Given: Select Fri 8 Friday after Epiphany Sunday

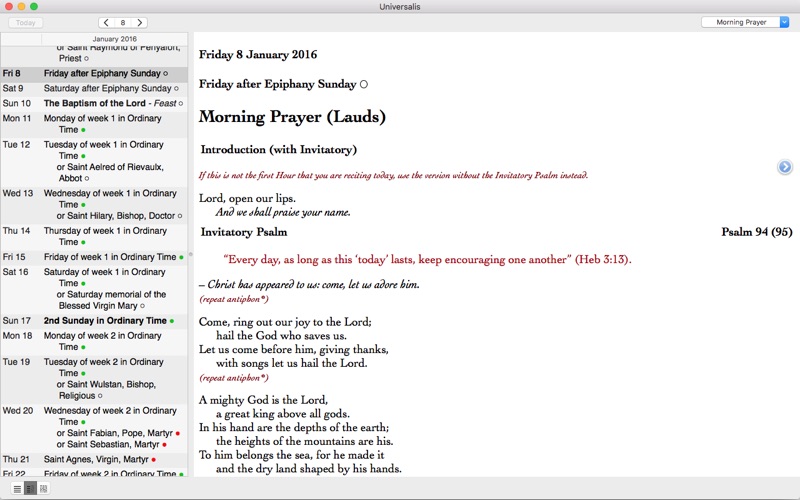Looking at the screenshot, I should pos(94,73).
